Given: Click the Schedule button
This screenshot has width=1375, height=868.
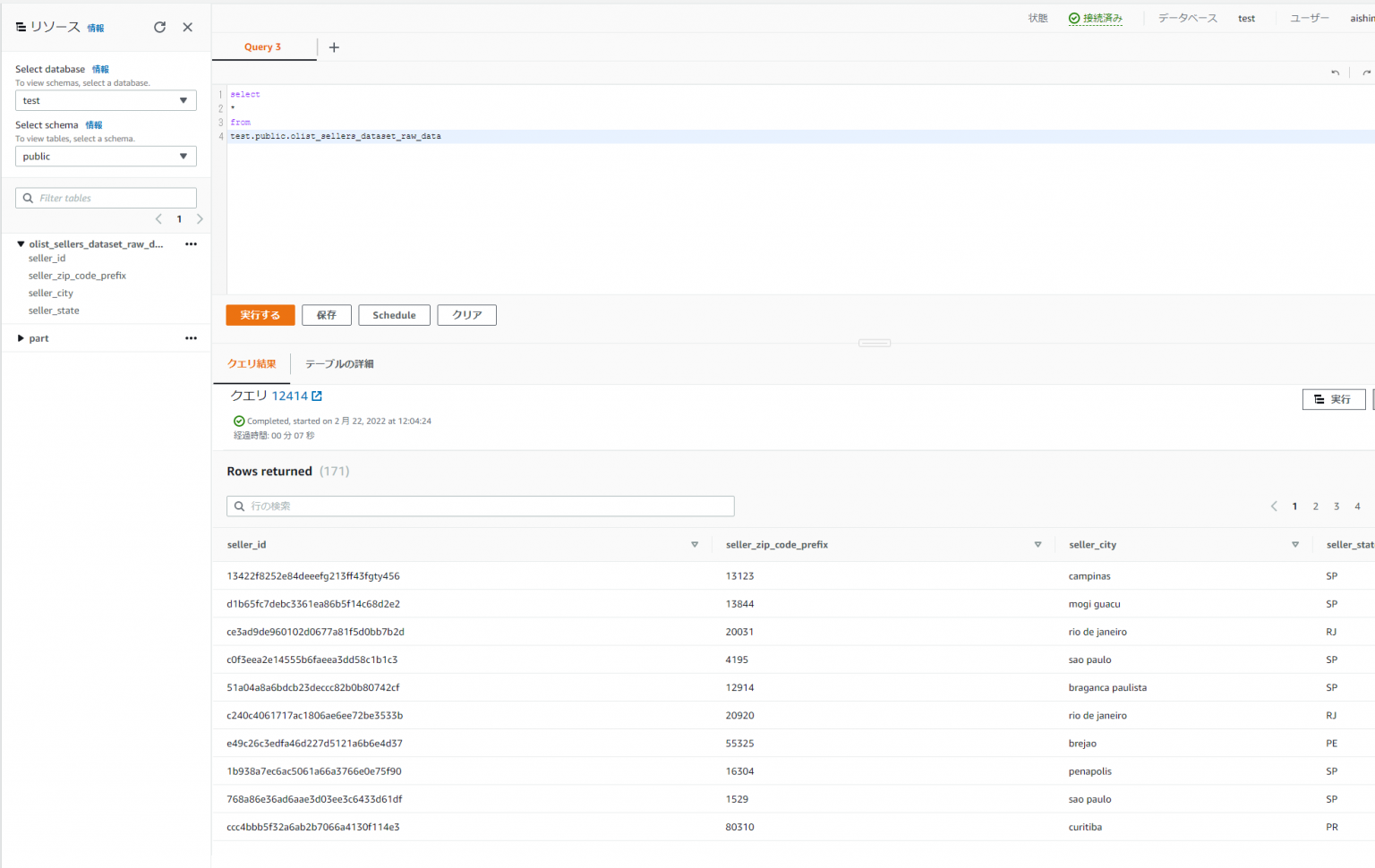Looking at the screenshot, I should [394, 315].
